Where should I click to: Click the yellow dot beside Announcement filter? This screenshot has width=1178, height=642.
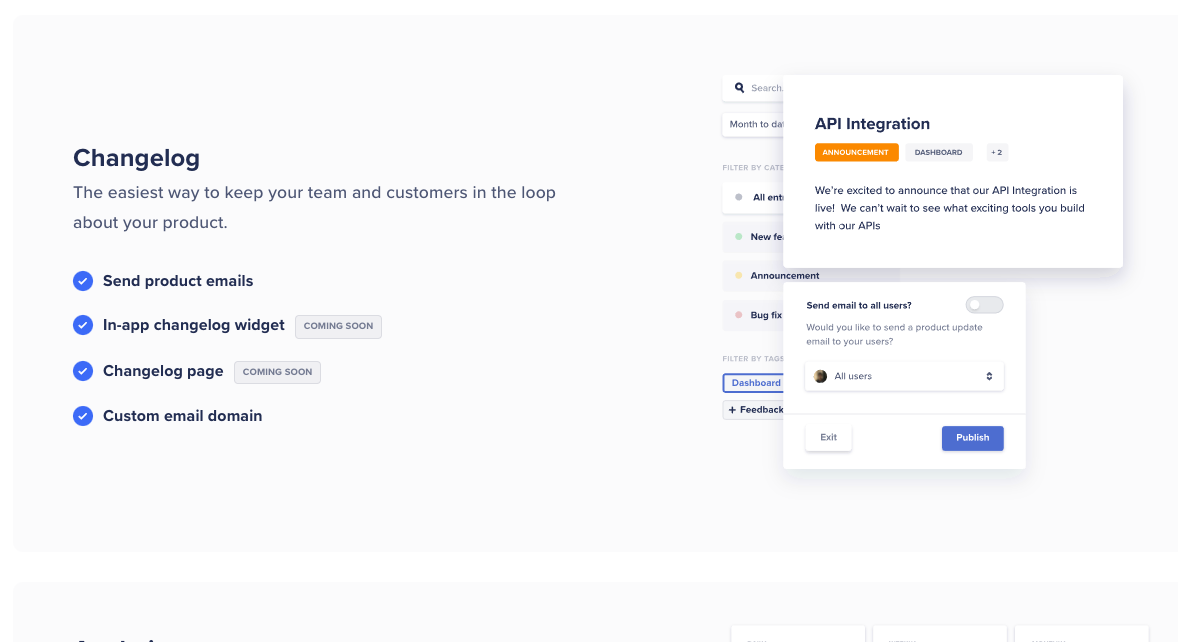point(739,276)
